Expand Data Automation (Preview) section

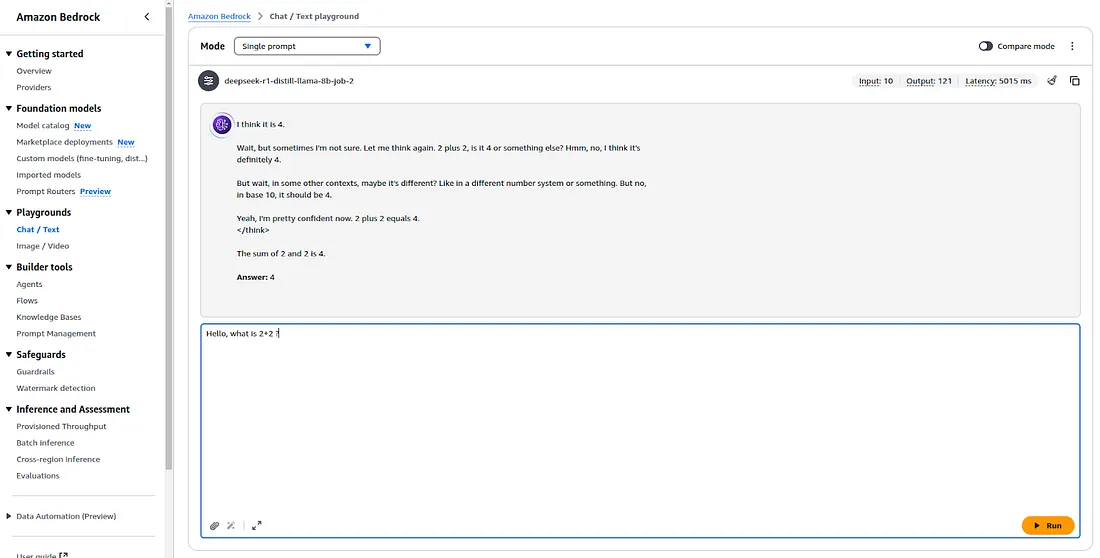pos(9,517)
